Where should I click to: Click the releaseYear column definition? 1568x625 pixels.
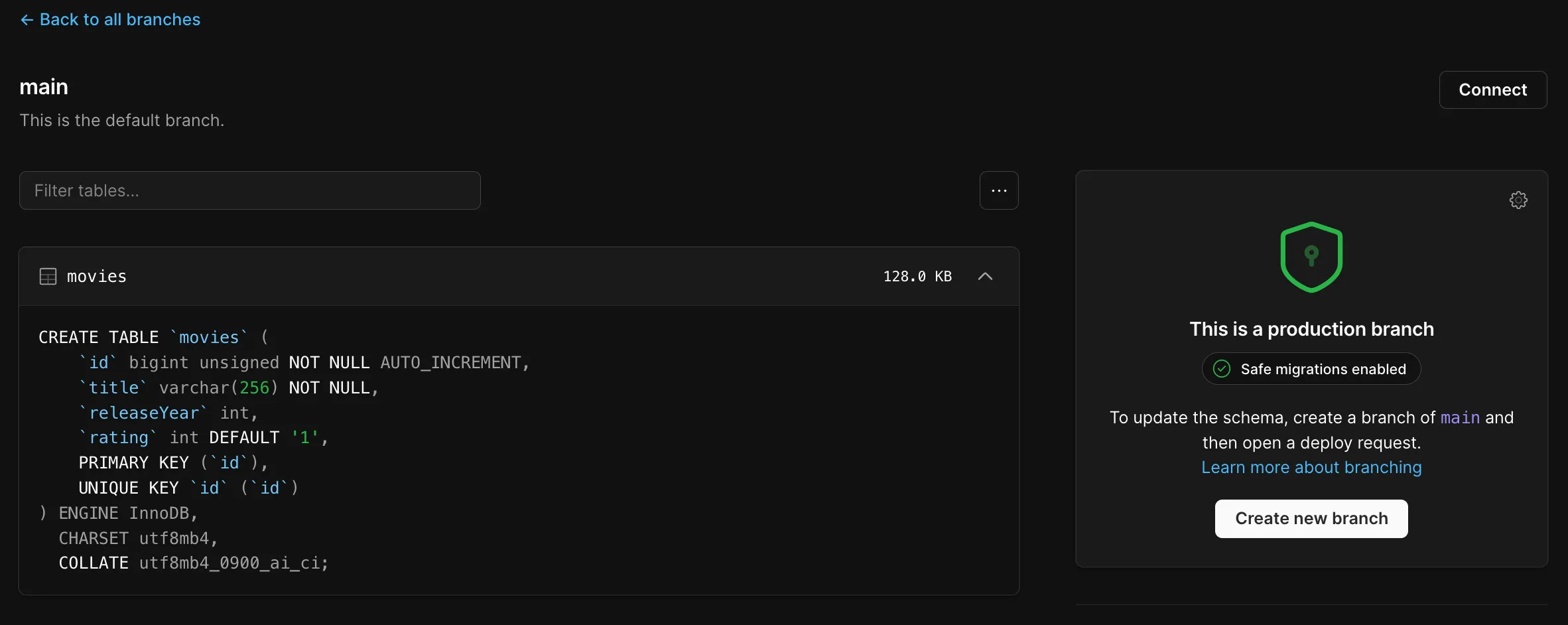point(168,413)
